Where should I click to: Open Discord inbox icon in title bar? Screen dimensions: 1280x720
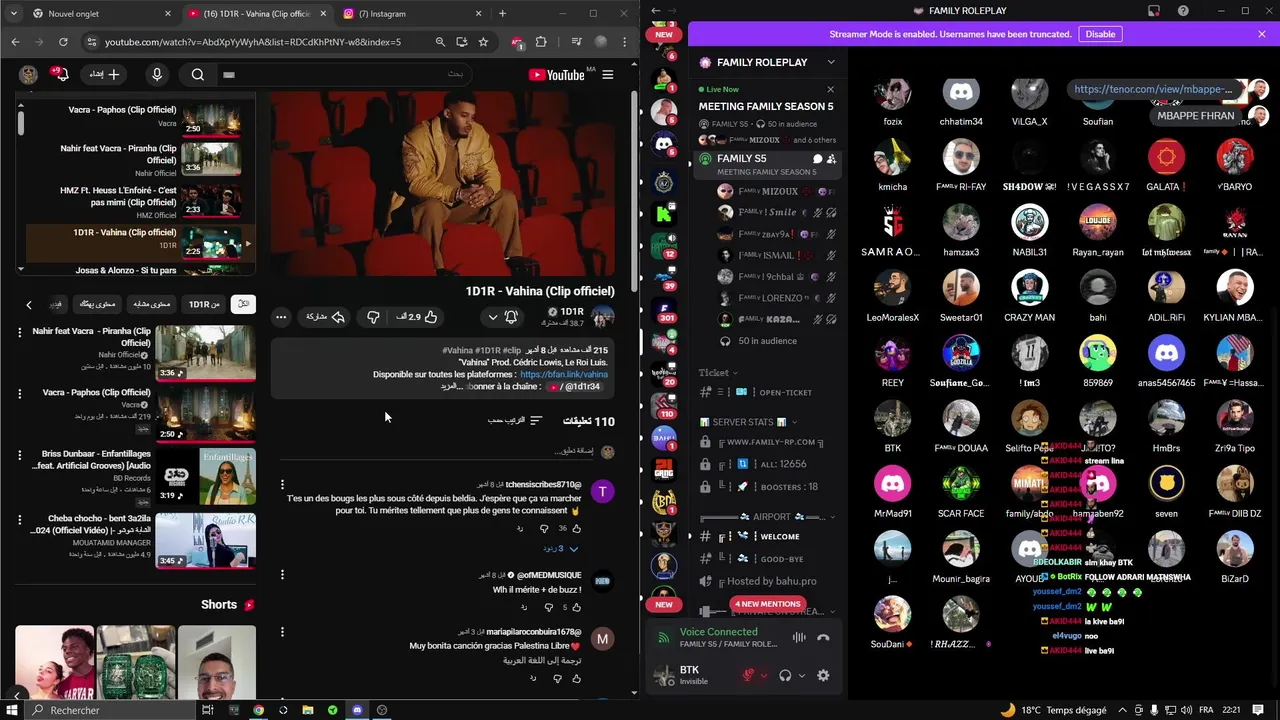pos(1153,11)
